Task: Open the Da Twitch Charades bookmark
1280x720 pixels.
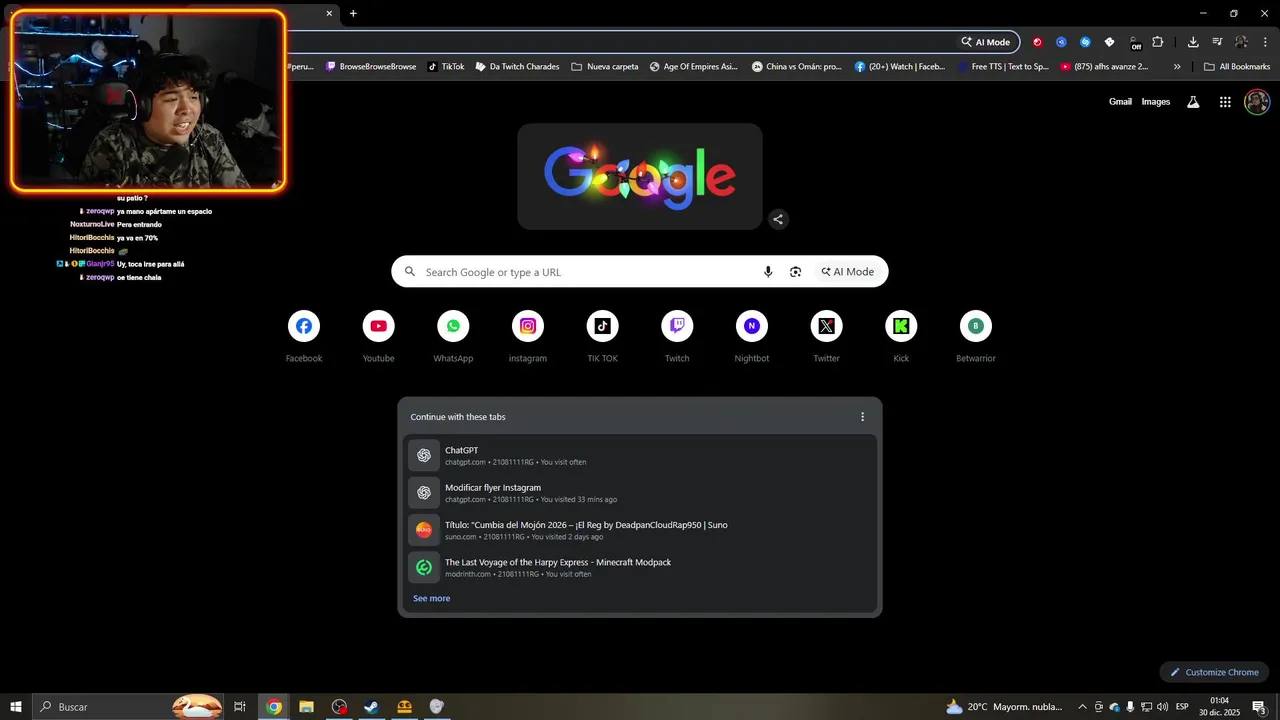Action: (x=517, y=67)
